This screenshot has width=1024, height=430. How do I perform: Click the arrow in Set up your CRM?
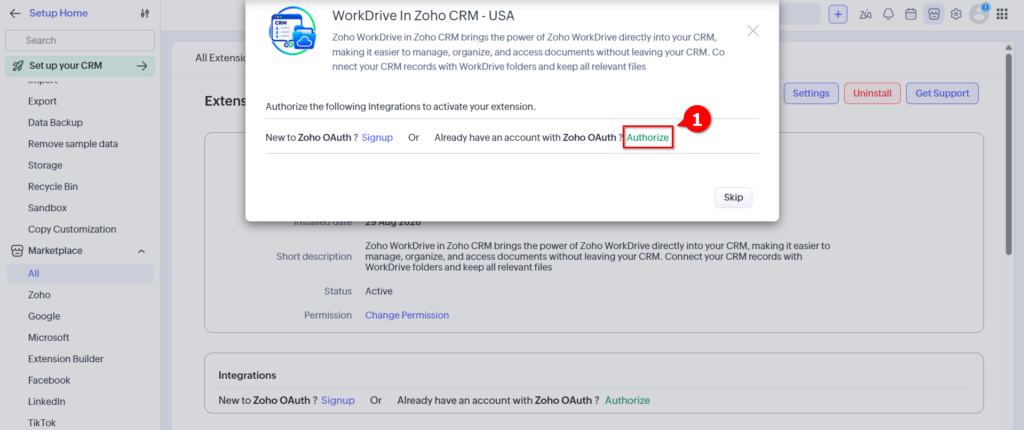coord(142,66)
